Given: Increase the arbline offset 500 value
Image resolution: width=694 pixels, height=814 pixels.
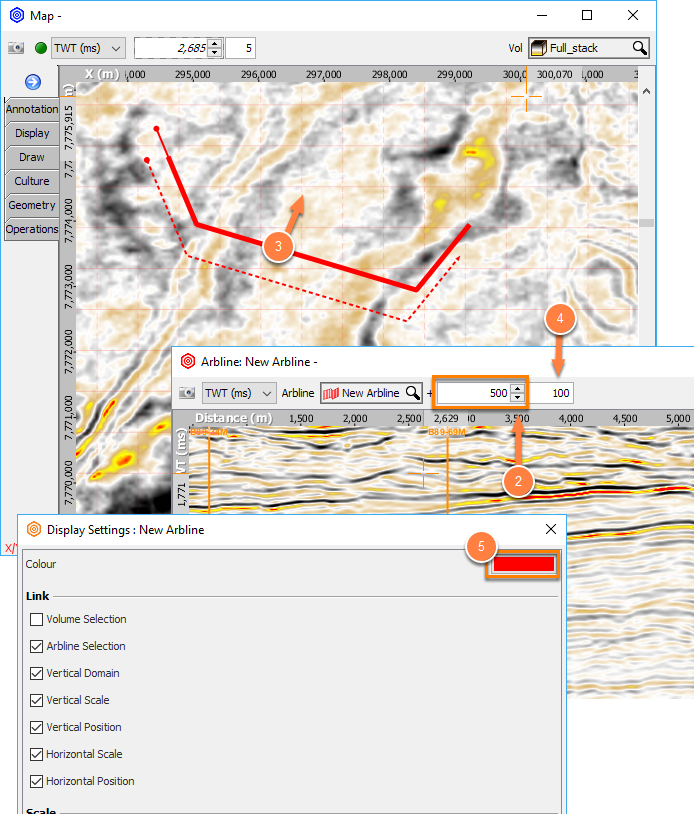Looking at the screenshot, I should click(x=518, y=388).
